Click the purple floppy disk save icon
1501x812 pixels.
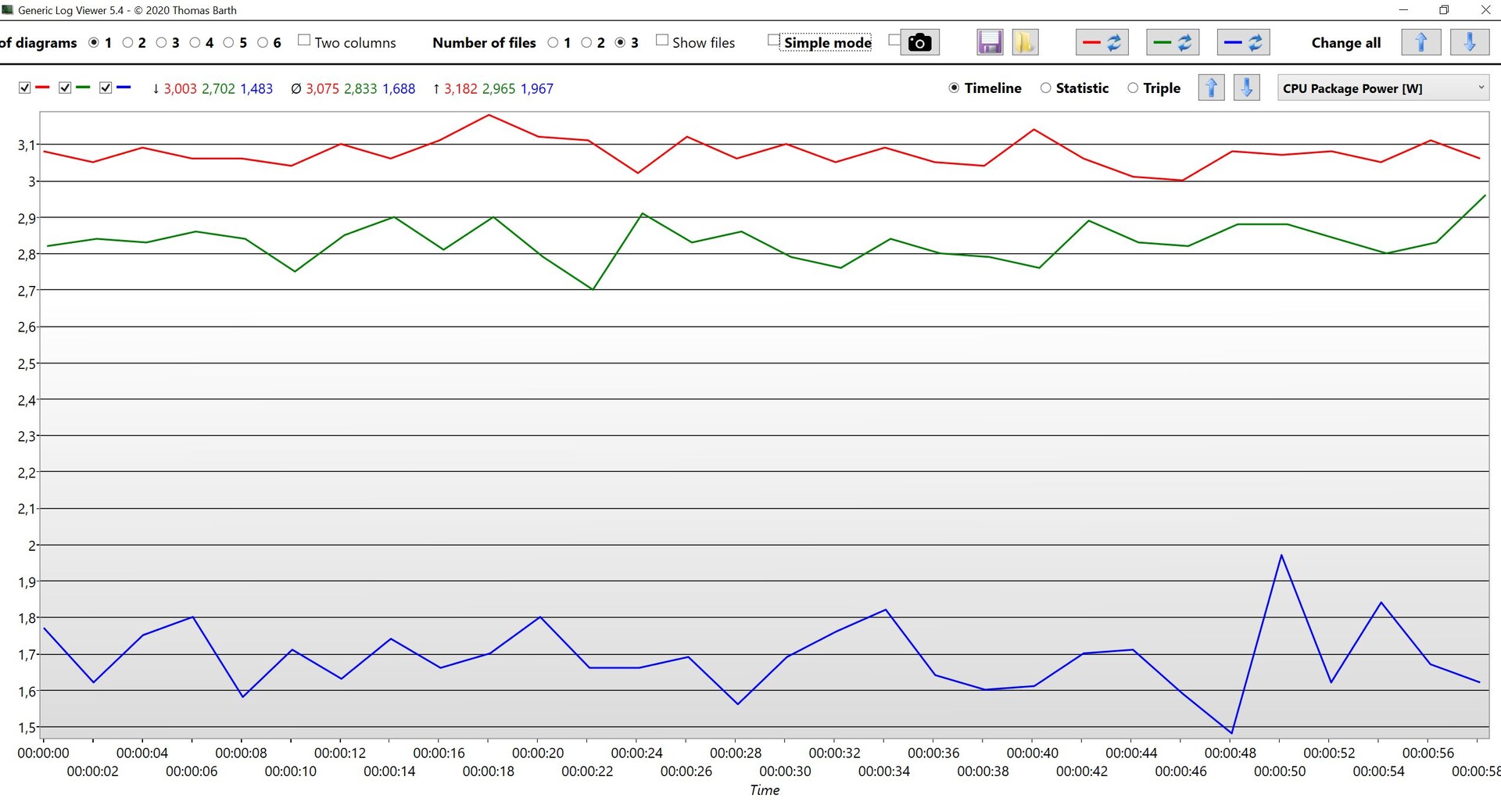point(990,42)
